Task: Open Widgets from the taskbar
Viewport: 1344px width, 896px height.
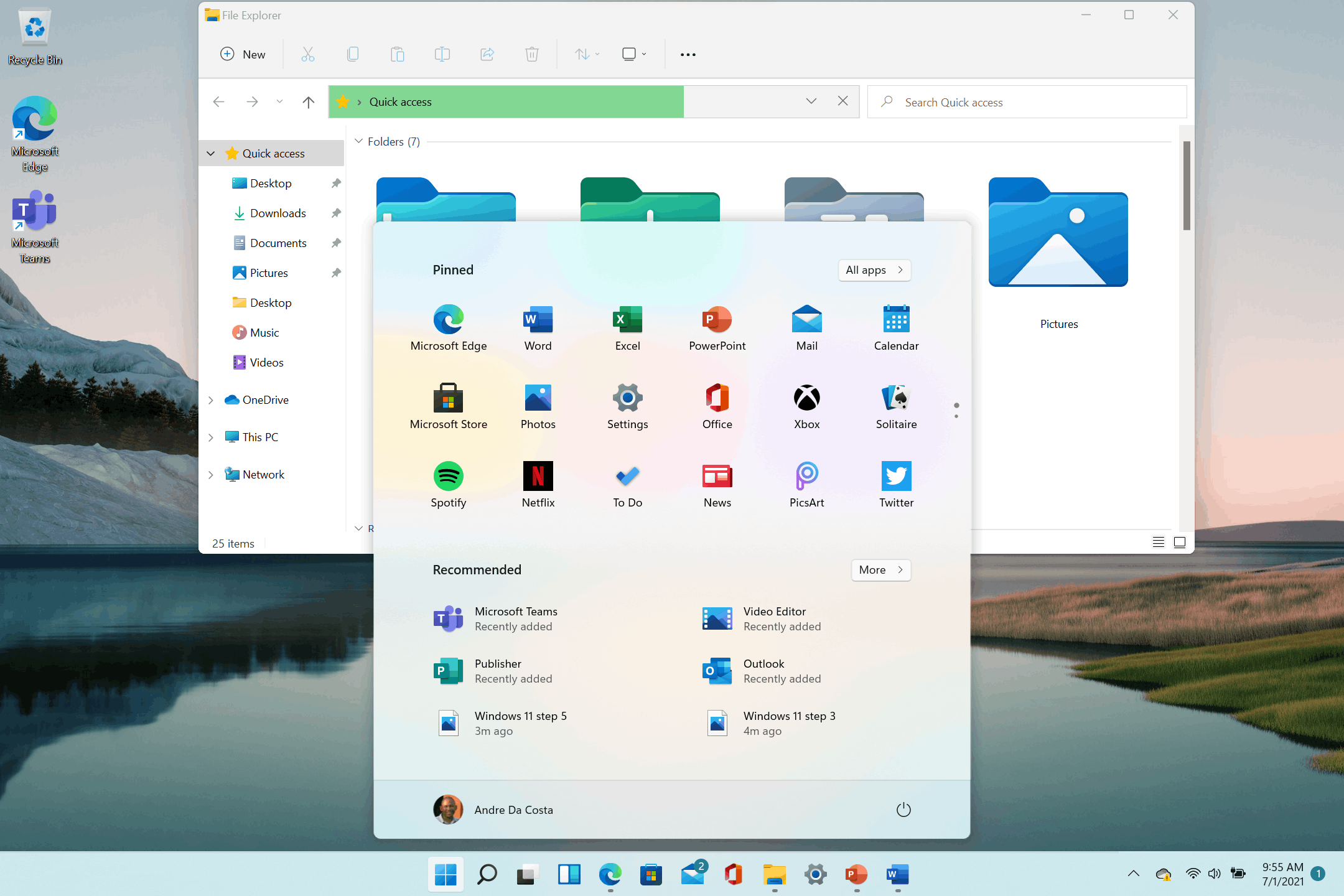Action: 569,874
